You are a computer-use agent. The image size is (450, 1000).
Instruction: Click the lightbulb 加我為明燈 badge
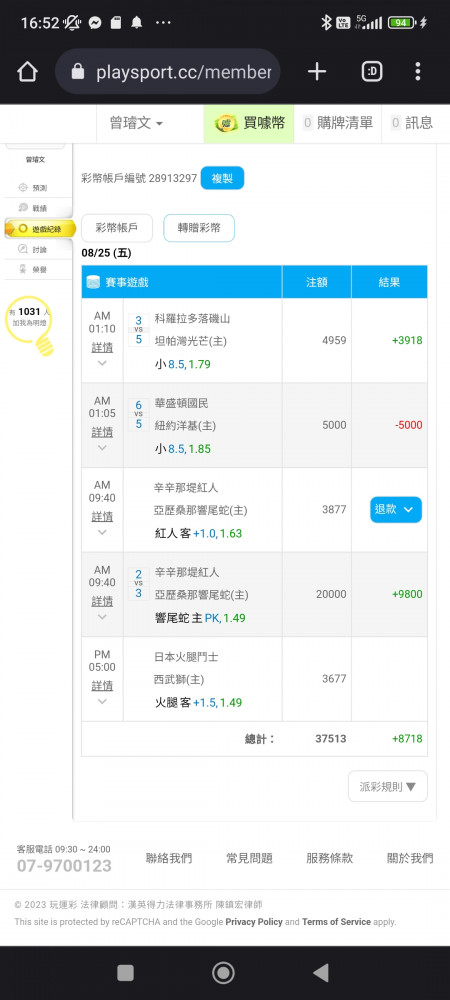tap(29, 325)
